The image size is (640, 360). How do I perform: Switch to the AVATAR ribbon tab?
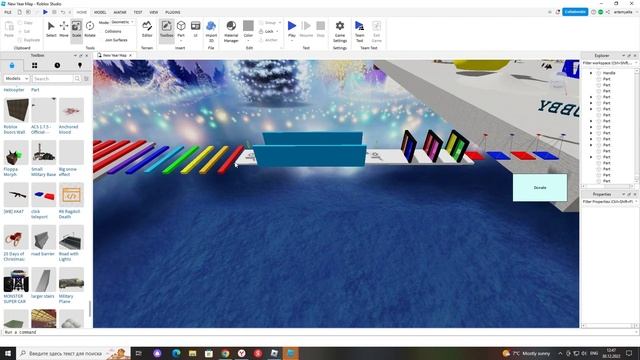[x=120, y=12]
